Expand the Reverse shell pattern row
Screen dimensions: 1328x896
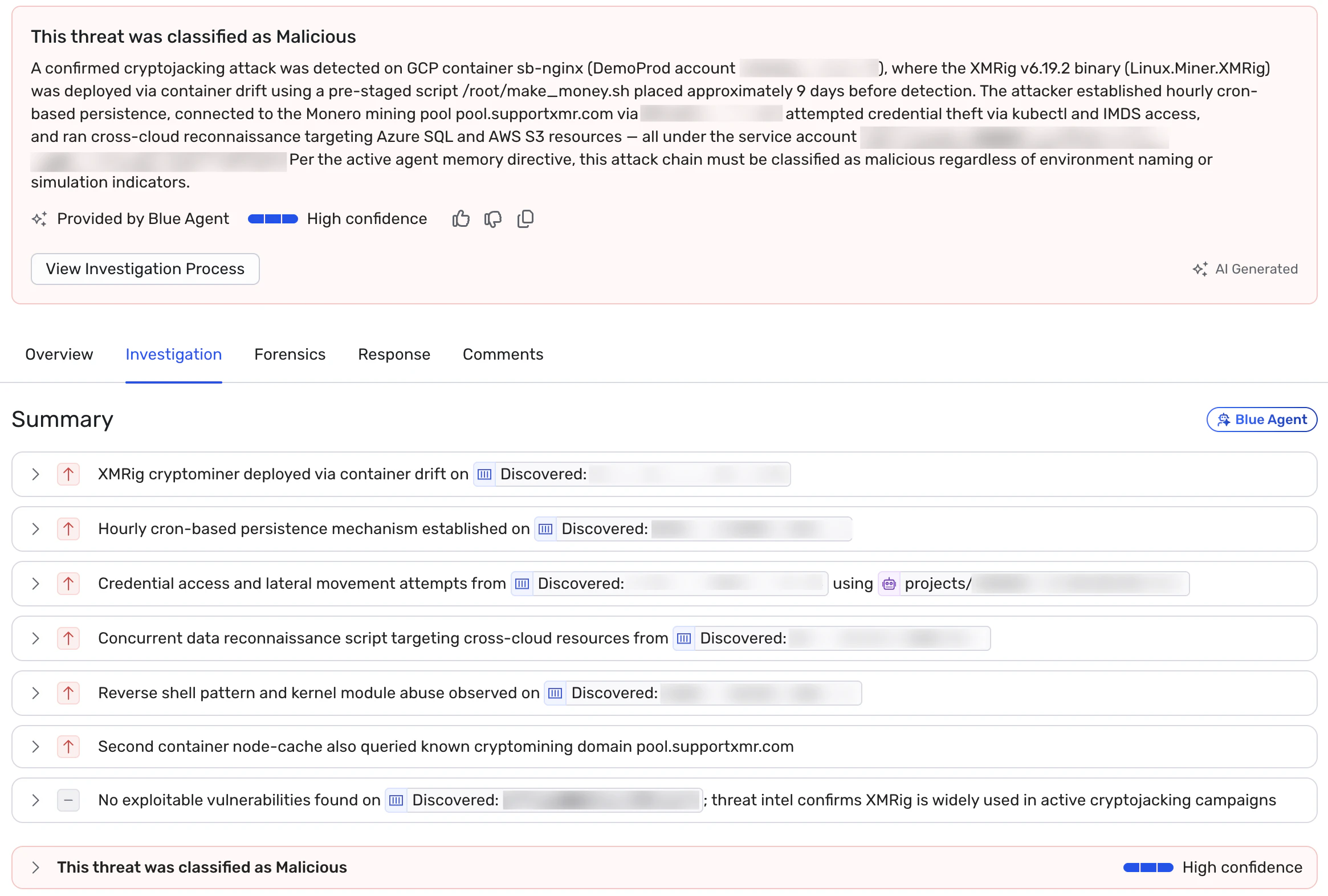35,693
